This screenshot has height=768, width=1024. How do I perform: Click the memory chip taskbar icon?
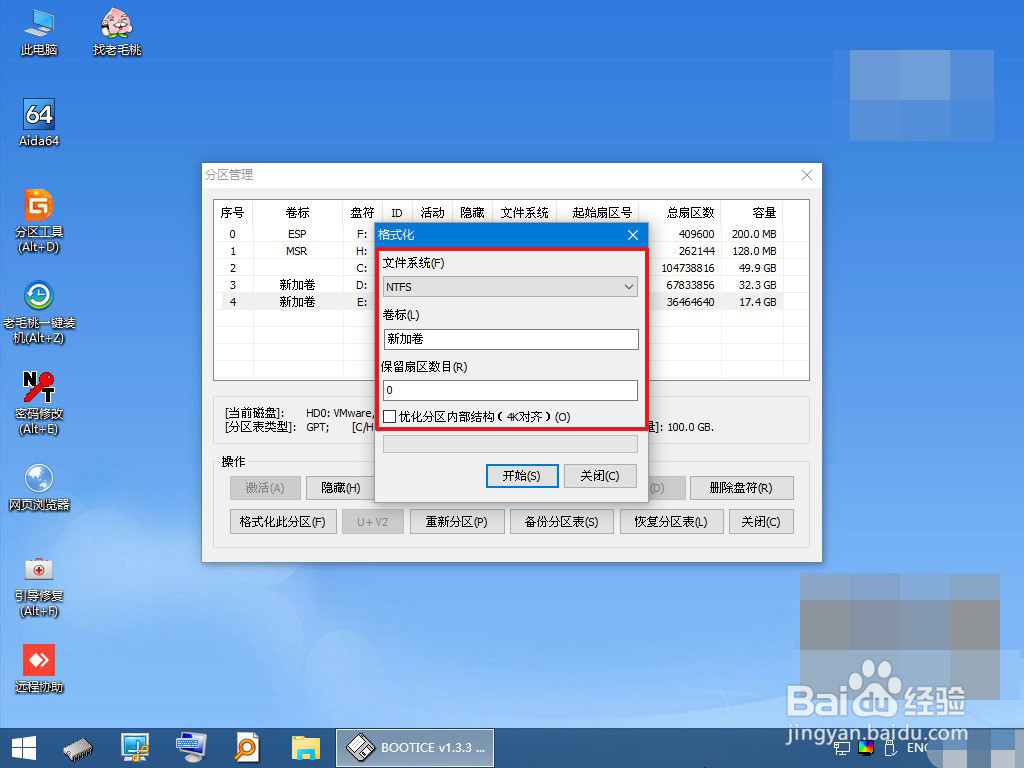(x=78, y=748)
